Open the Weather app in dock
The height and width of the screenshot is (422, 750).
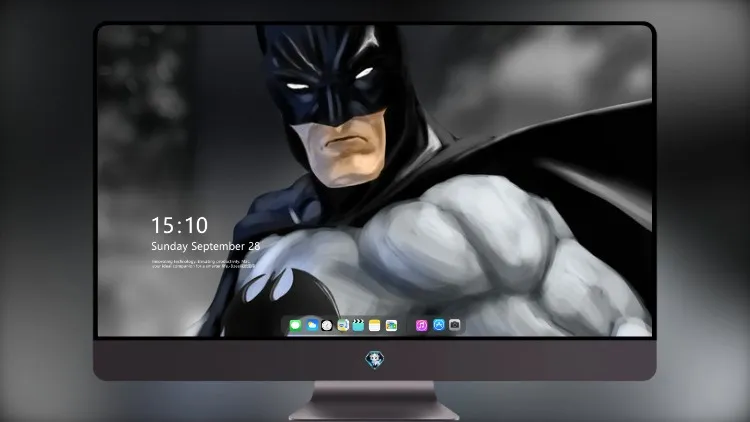311,325
